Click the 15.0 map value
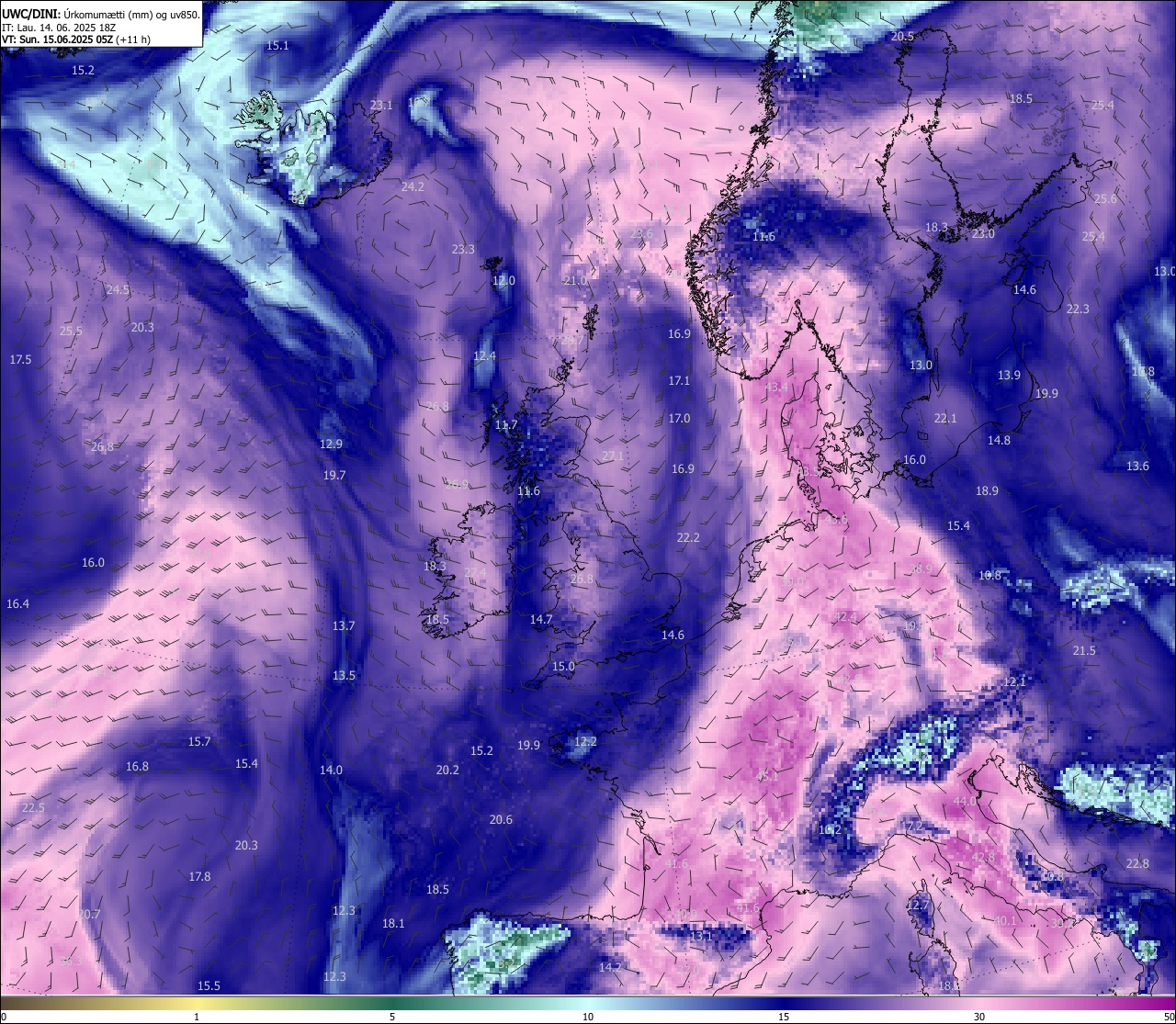Image resolution: width=1176 pixels, height=1024 pixels. [x=563, y=666]
